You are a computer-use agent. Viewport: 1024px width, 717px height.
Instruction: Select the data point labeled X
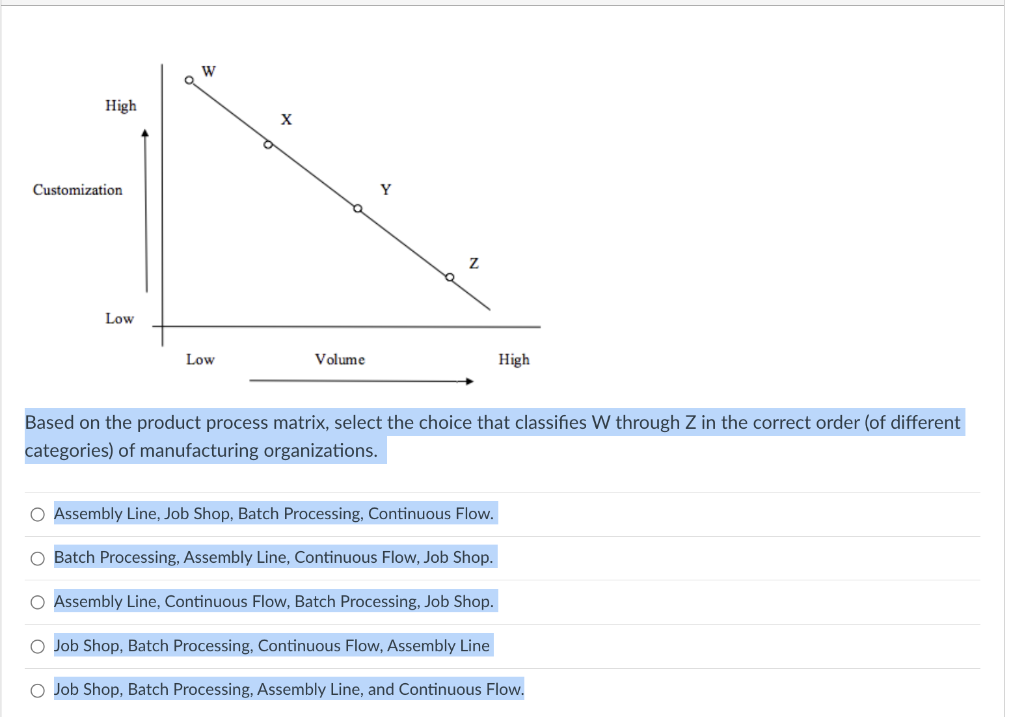point(267,144)
